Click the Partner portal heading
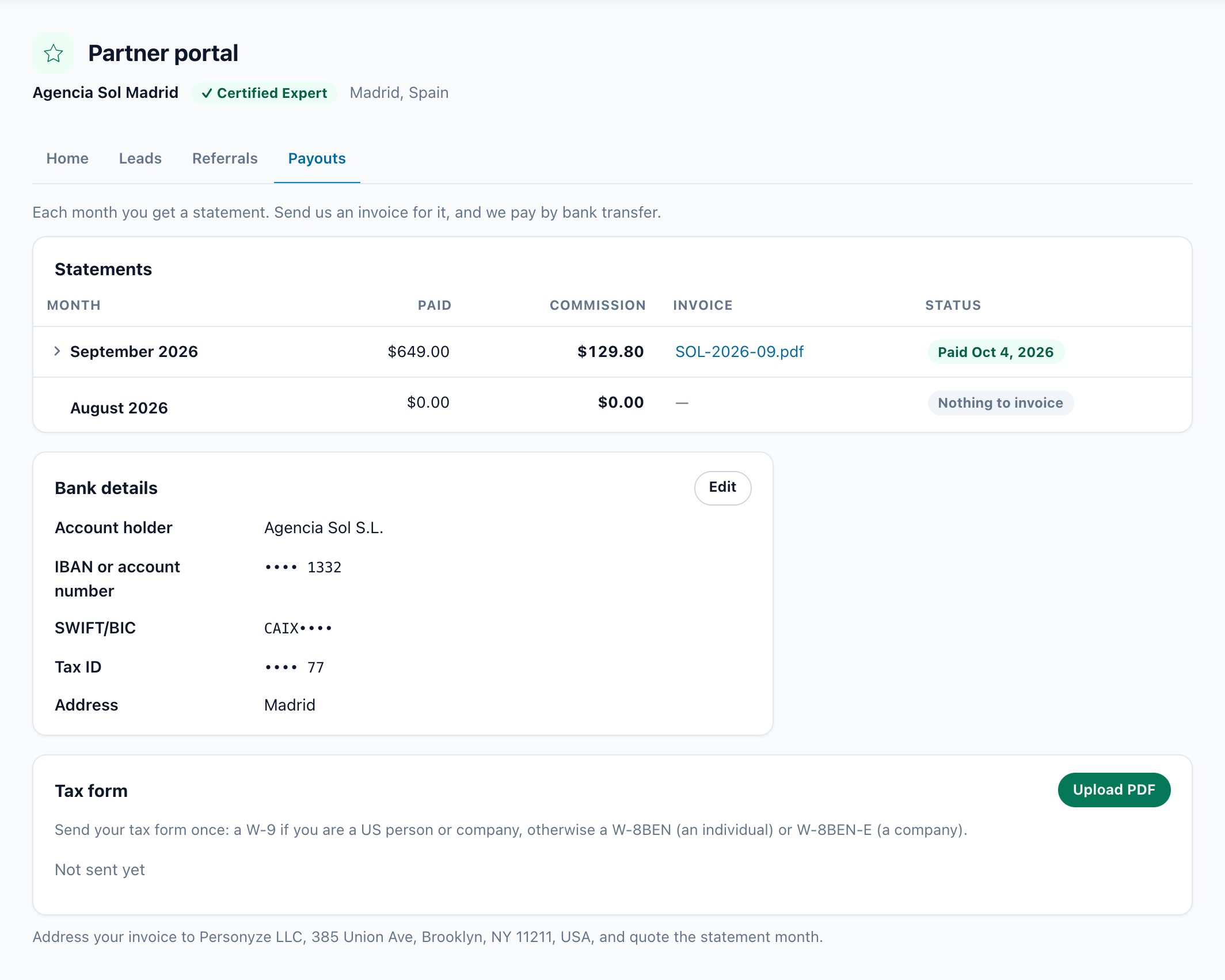Screen dimensions: 1225x980 [163, 53]
